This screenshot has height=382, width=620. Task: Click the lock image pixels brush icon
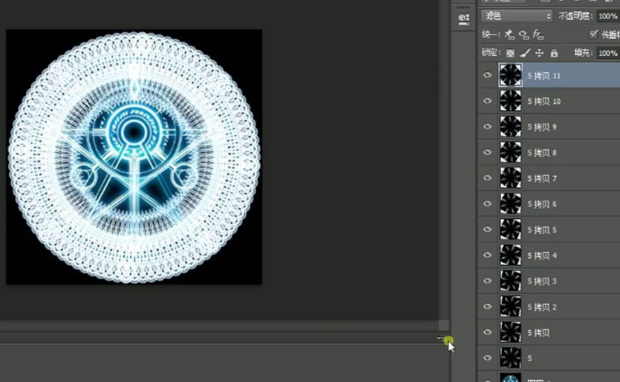click(525, 53)
